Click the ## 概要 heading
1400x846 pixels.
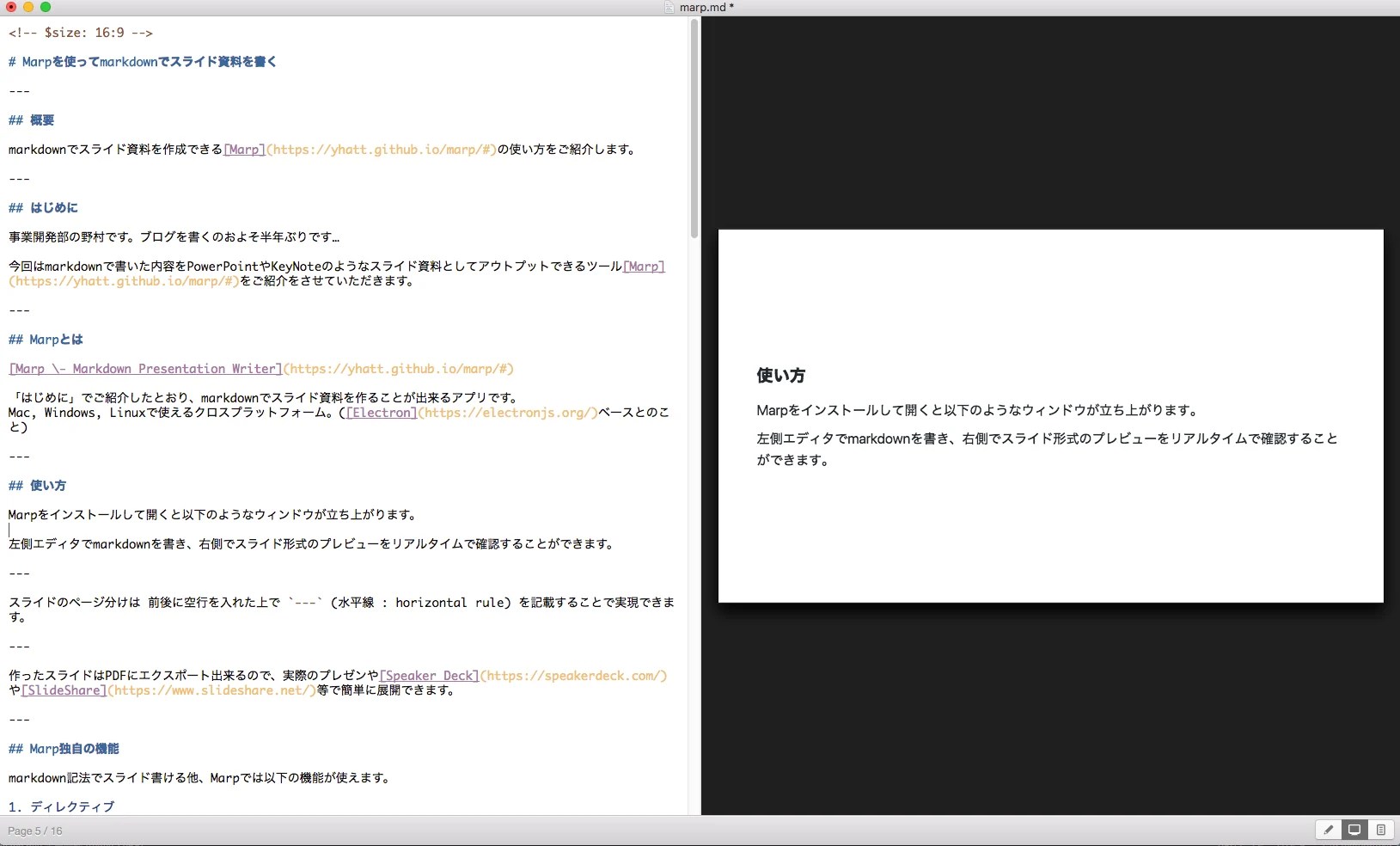(x=32, y=120)
